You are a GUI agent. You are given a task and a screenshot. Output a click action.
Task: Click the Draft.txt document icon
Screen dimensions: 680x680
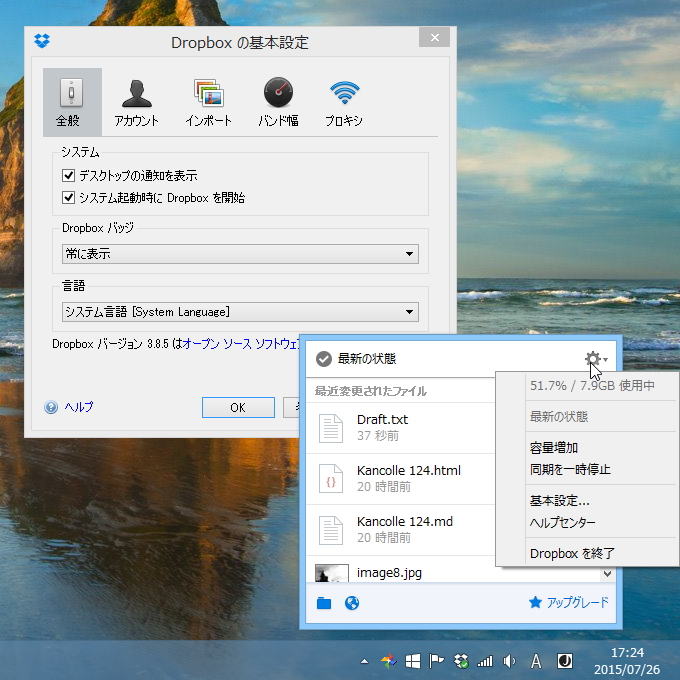pos(331,428)
